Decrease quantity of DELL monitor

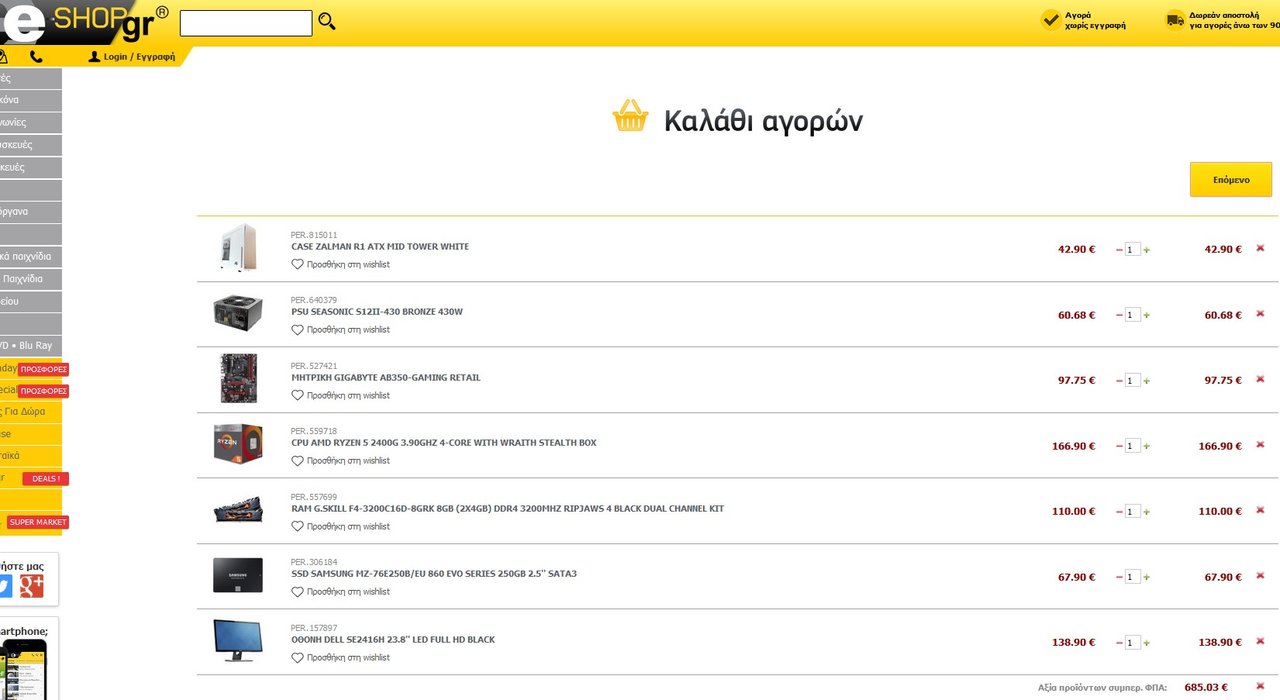[x=1119, y=643]
